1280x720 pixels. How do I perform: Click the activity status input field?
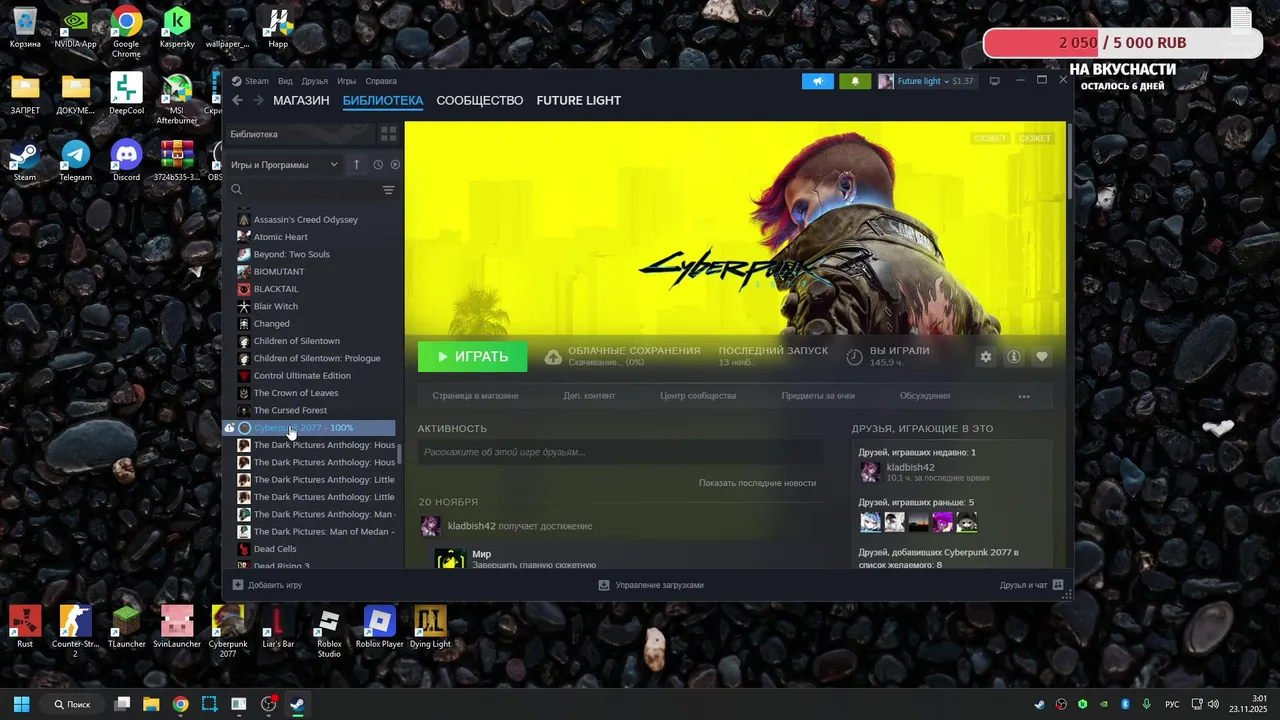click(621, 452)
